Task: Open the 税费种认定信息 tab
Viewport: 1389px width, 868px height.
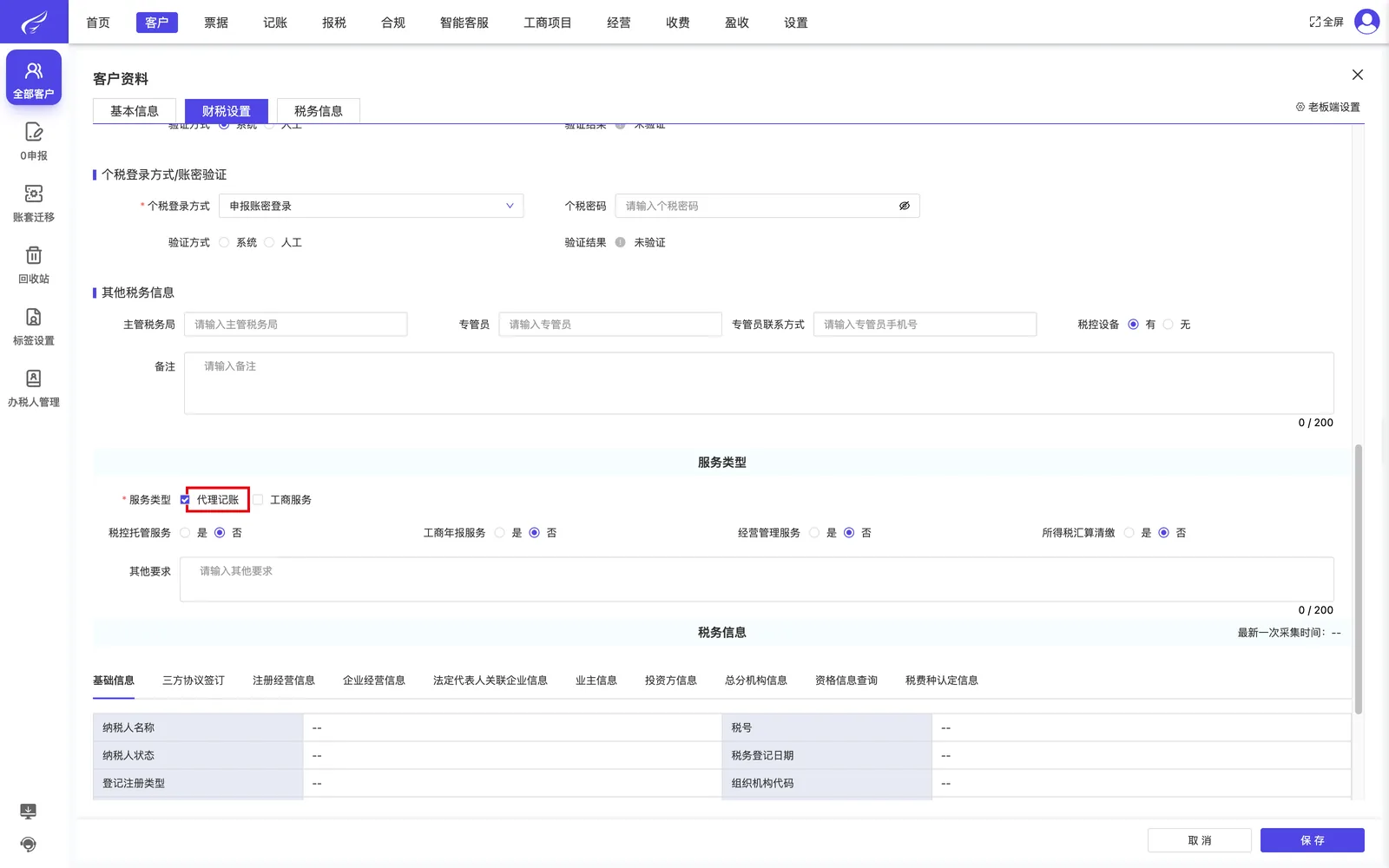Action: coord(942,681)
